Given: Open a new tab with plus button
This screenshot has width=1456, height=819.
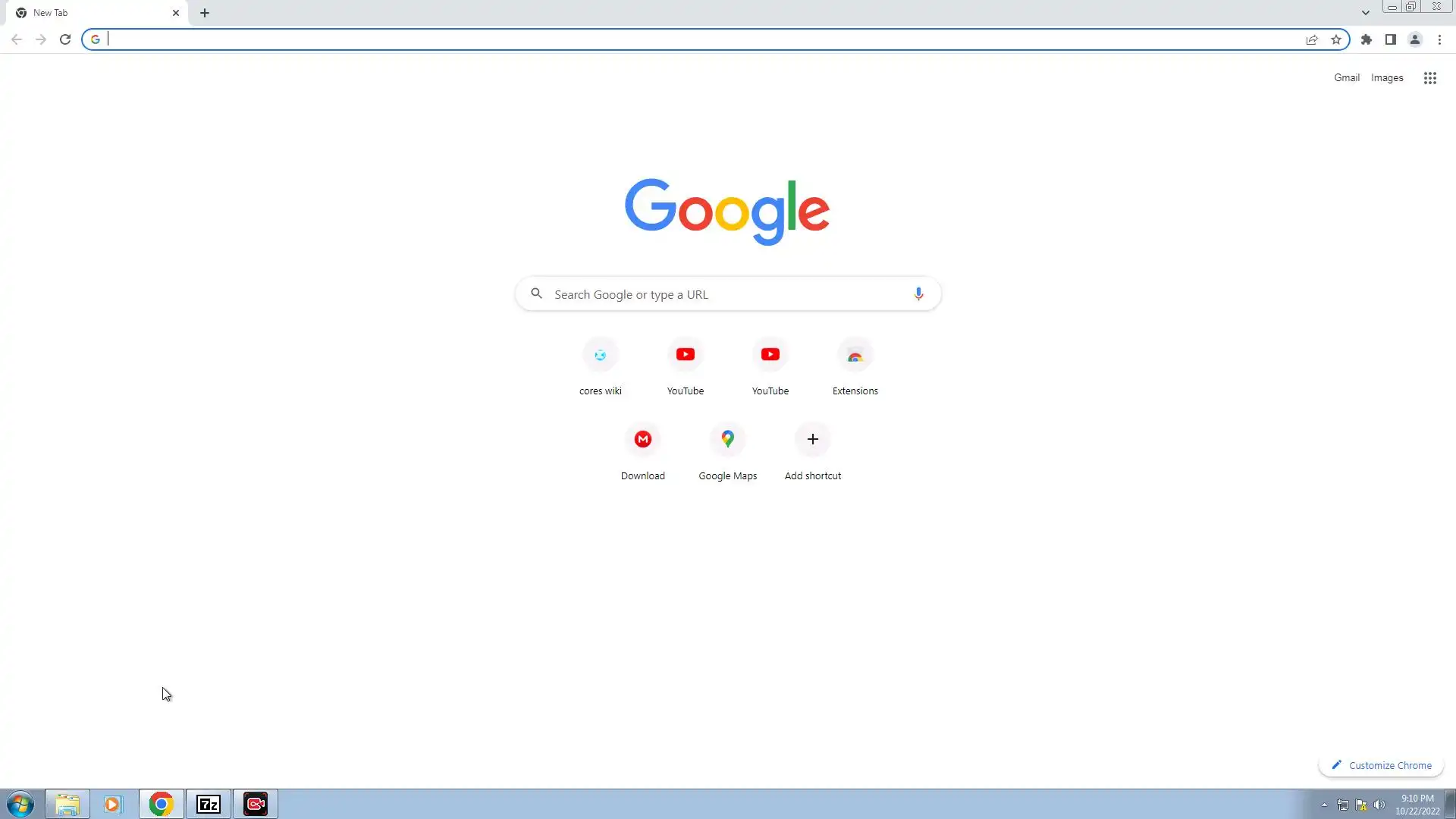Looking at the screenshot, I should tap(205, 13).
